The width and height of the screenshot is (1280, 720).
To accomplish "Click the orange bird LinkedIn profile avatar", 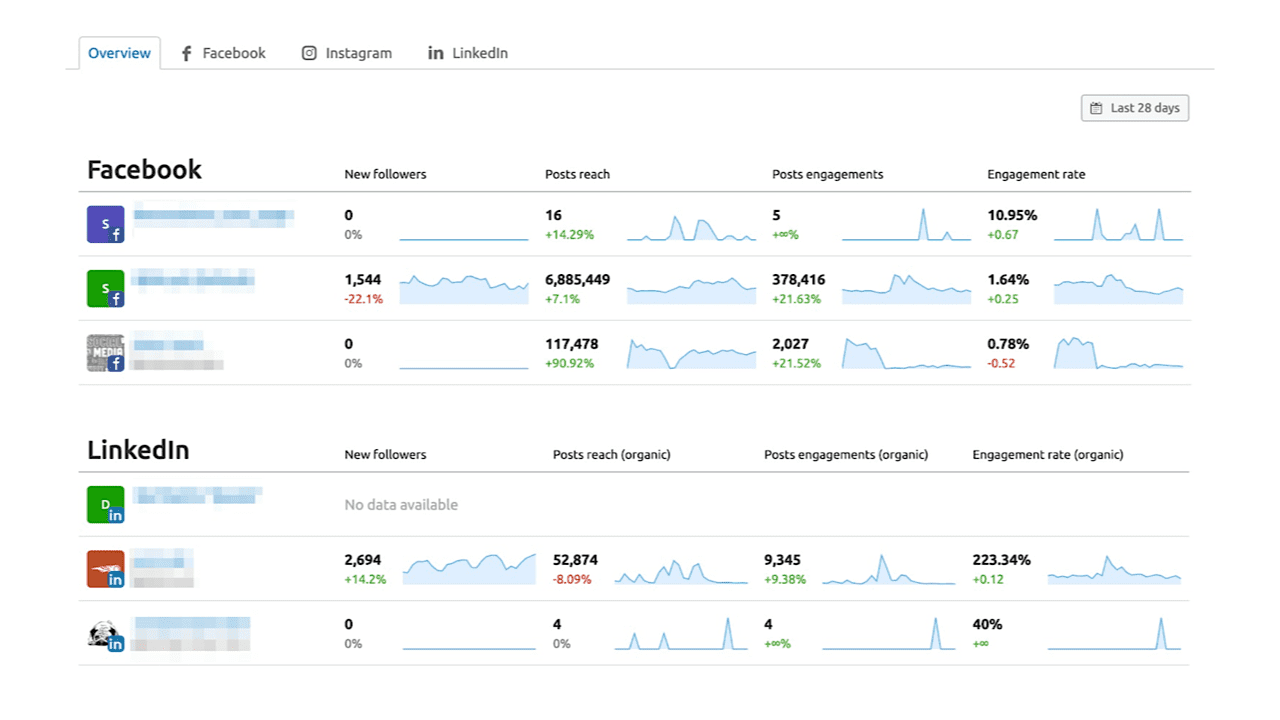I will (105, 568).
